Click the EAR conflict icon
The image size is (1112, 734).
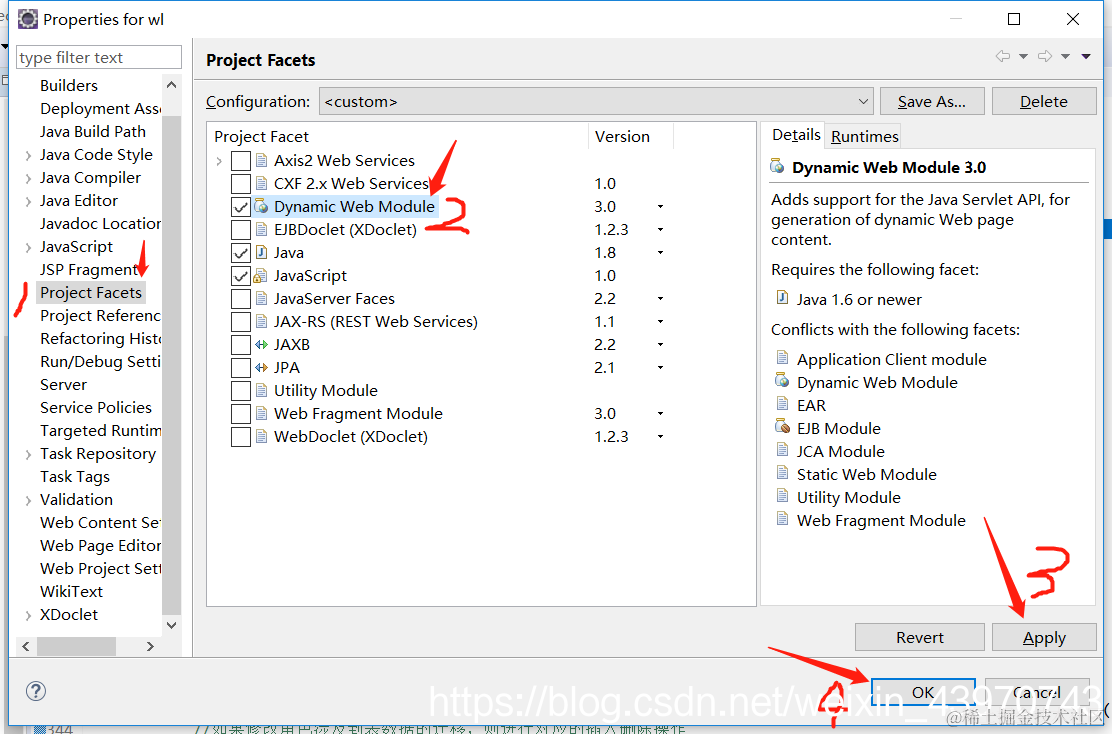click(x=782, y=404)
